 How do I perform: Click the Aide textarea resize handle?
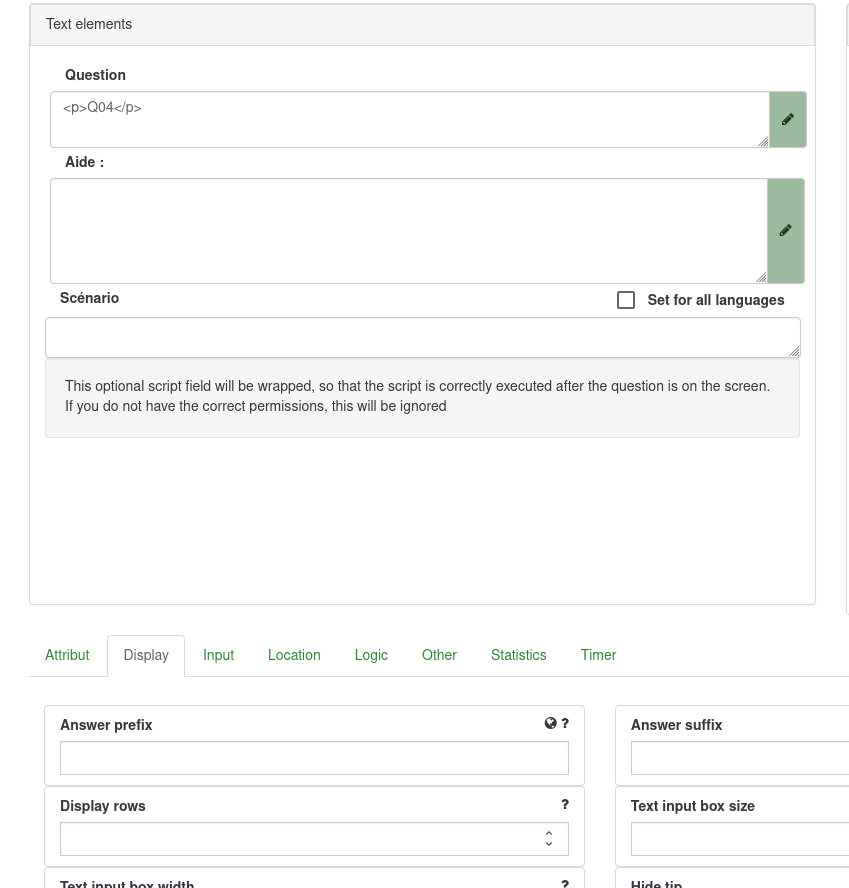(x=761, y=277)
